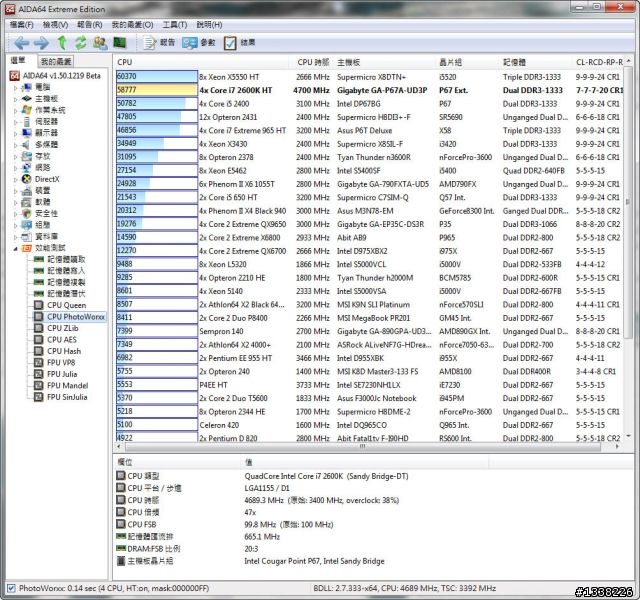Select the FPU Mandel benchmark icon
The width and height of the screenshot is (640, 600).
click(39, 385)
